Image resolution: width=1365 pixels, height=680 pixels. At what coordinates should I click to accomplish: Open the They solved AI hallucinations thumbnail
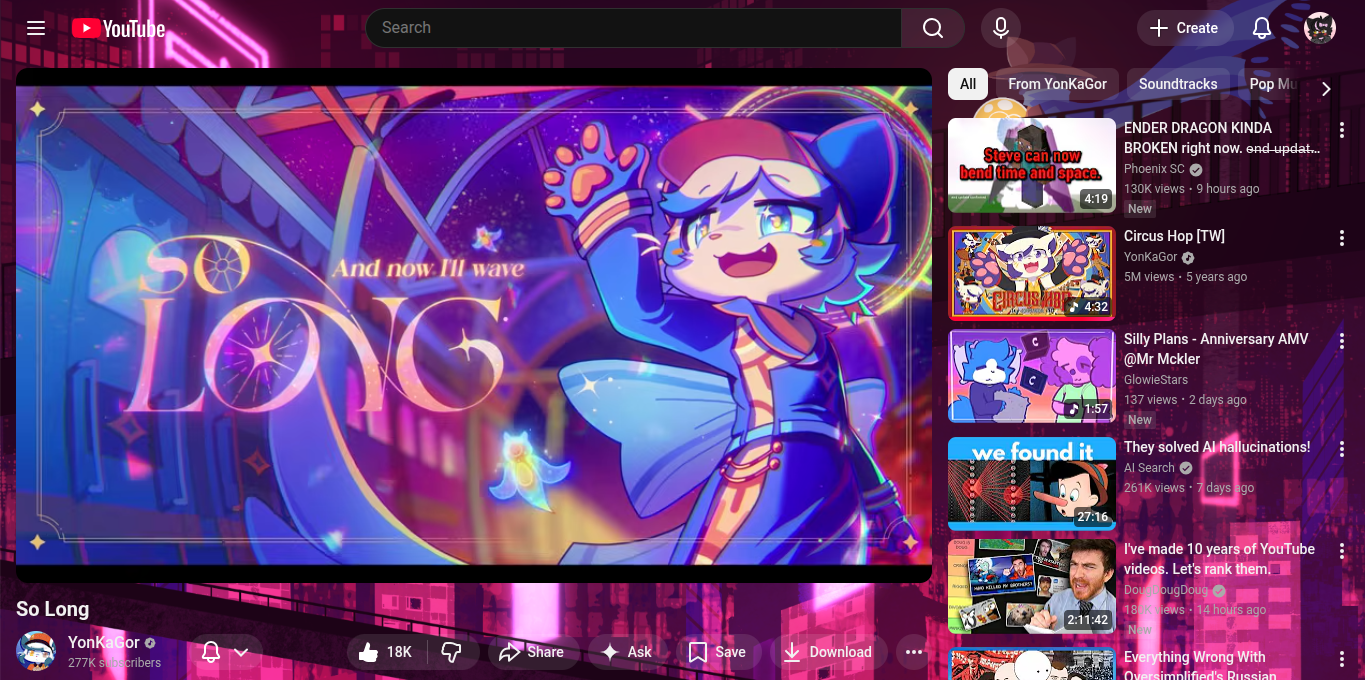(1031, 483)
